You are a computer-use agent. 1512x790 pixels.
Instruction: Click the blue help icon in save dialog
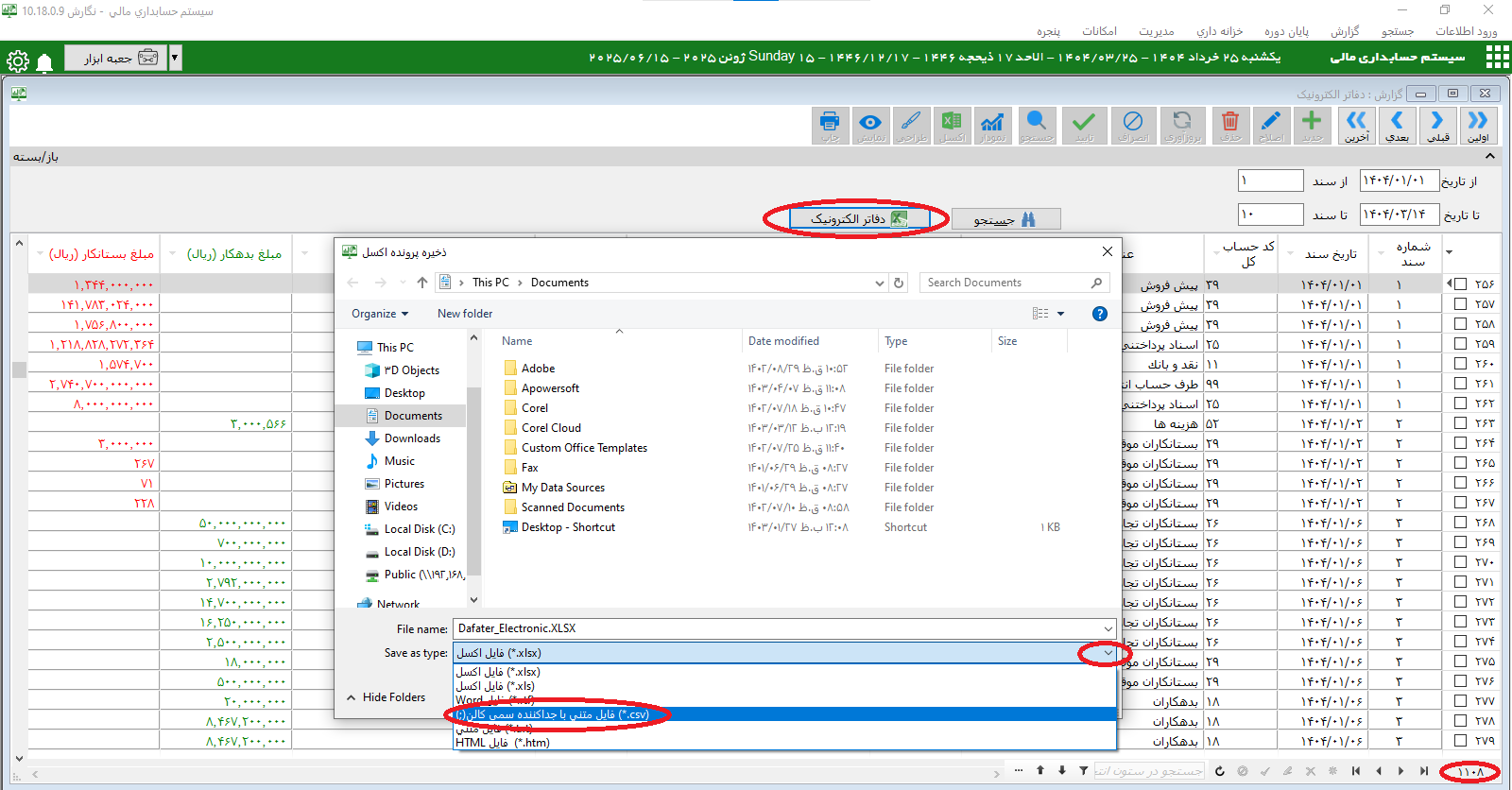1099,314
